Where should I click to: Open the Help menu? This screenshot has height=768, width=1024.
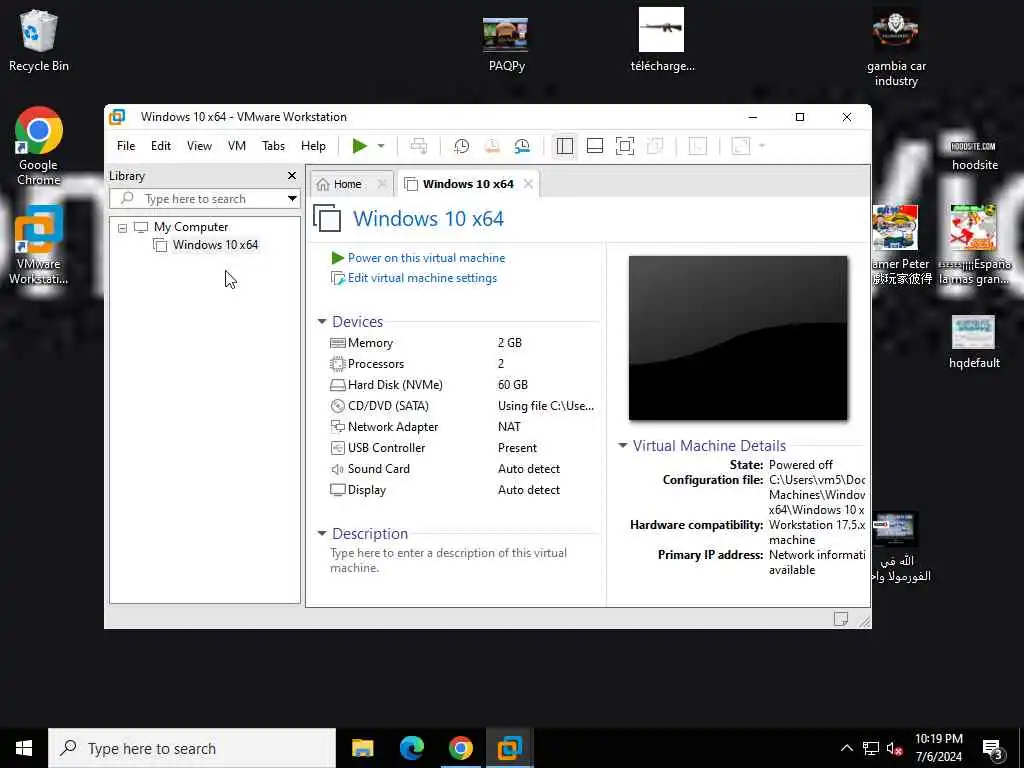click(x=313, y=146)
